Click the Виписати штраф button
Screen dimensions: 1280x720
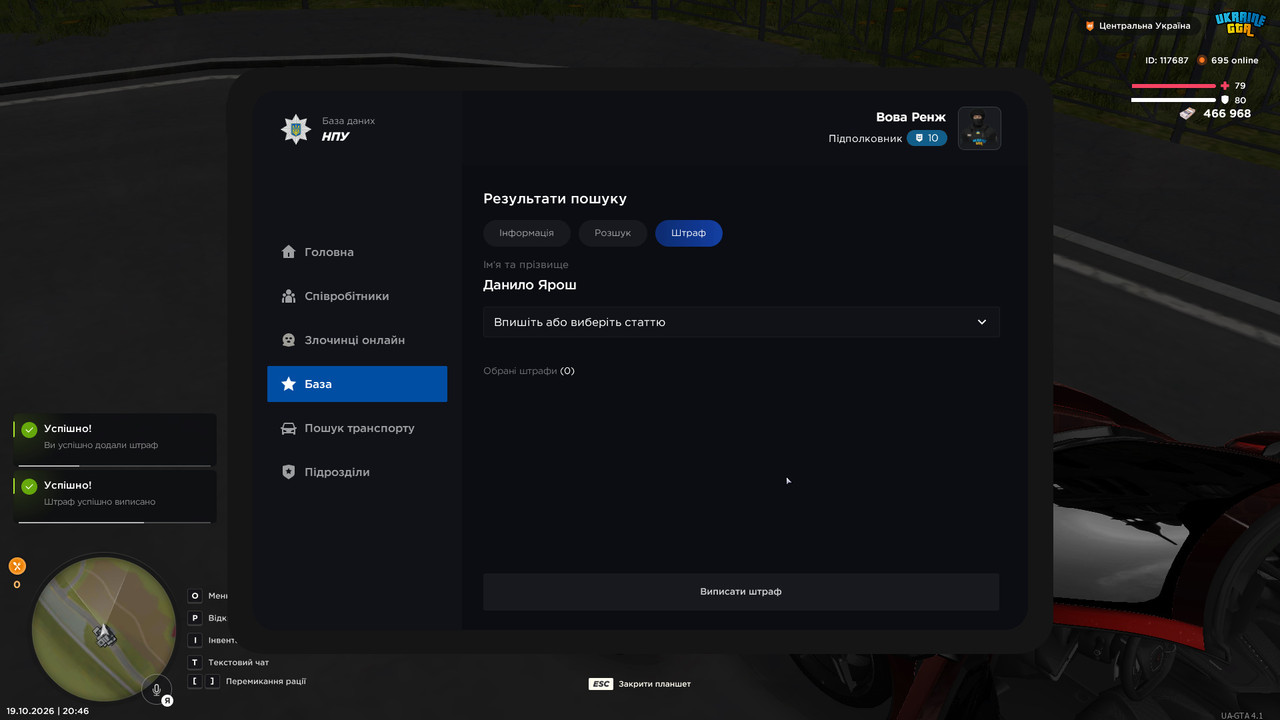tap(741, 591)
